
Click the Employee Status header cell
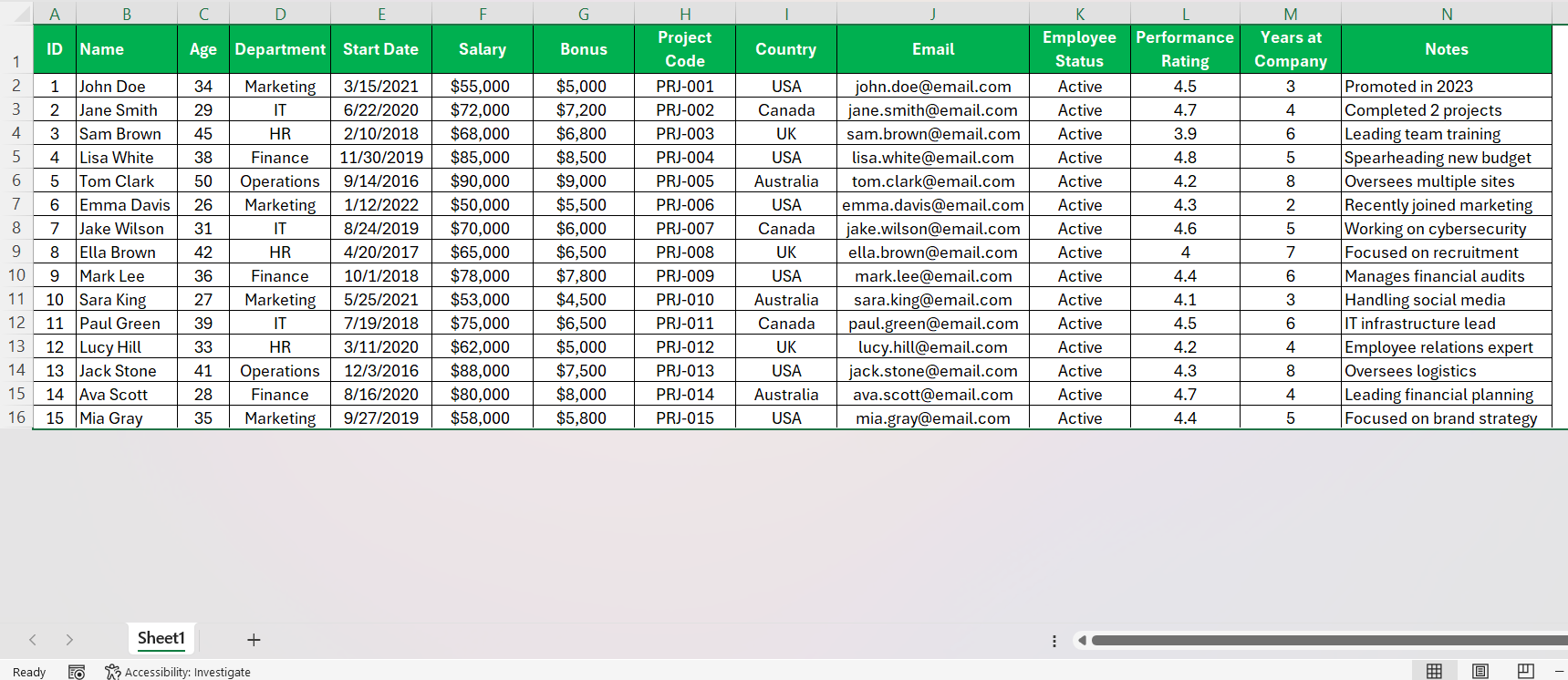click(x=1080, y=49)
